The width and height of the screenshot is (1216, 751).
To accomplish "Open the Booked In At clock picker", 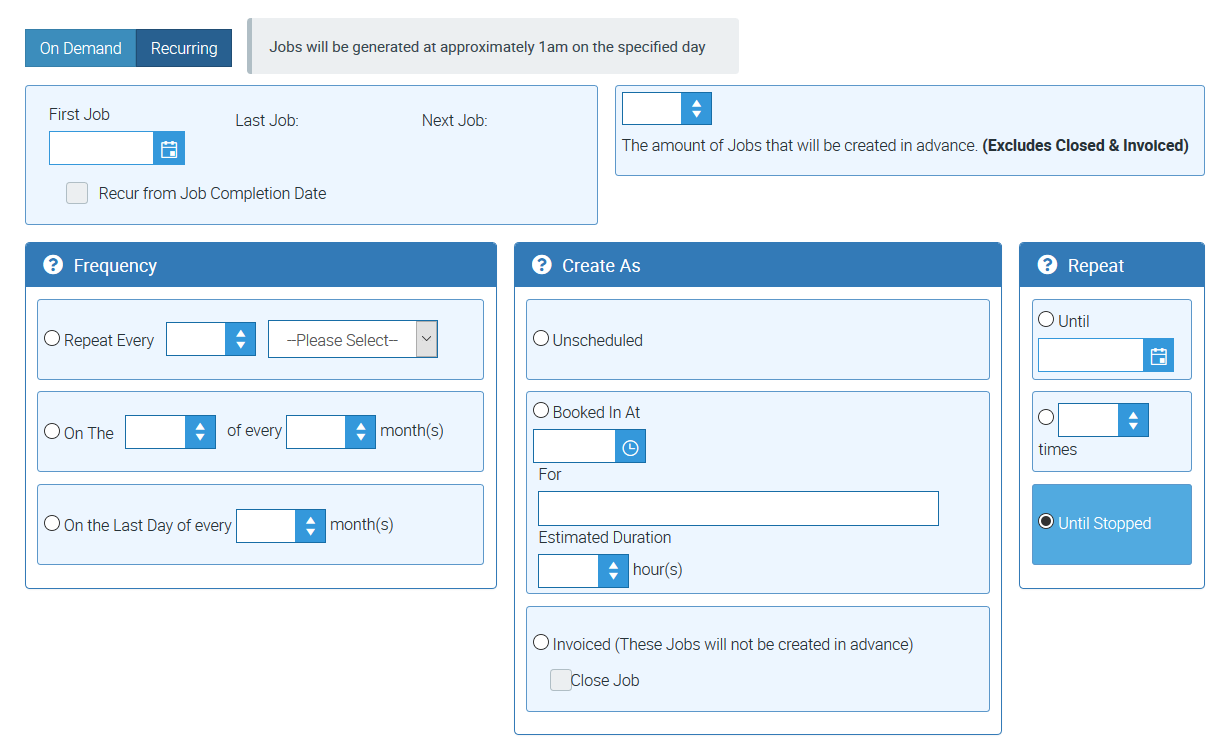I will click(630, 447).
